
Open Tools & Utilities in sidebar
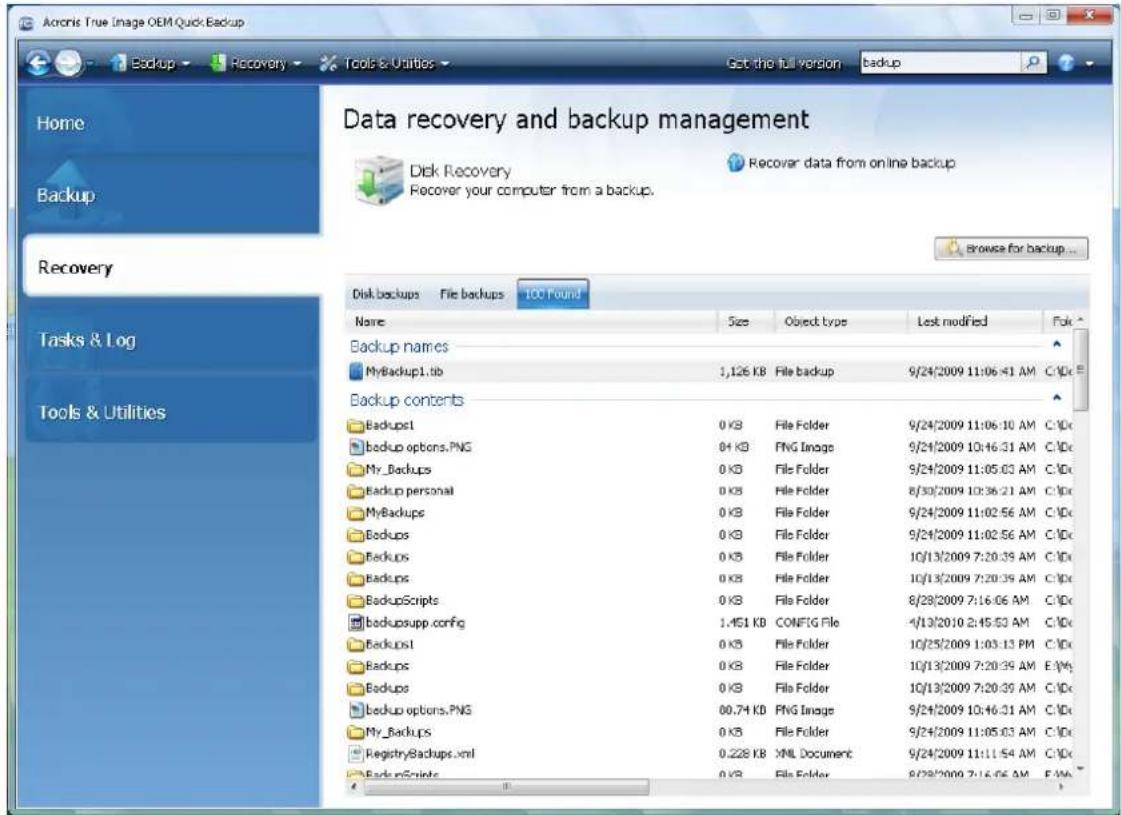click(x=169, y=410)
